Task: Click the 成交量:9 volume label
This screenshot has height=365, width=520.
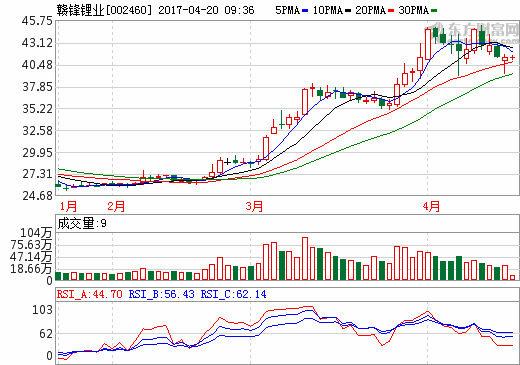Action: (x=82, y=223)
